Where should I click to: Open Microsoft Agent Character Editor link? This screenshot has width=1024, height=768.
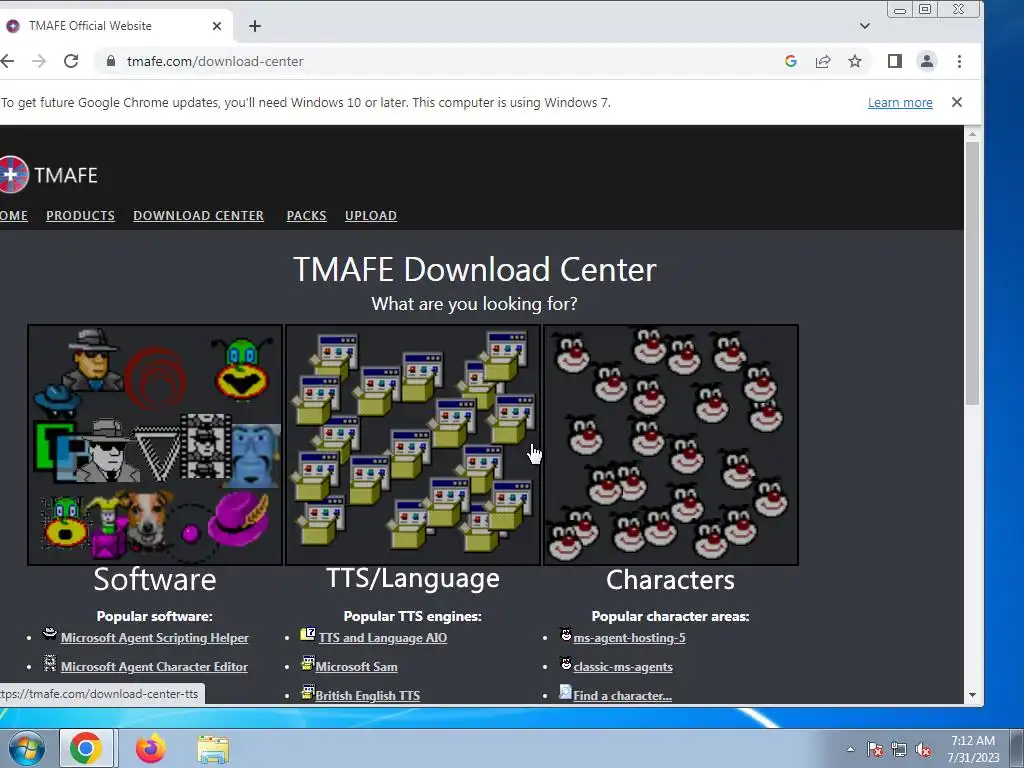tap(154, 667)
